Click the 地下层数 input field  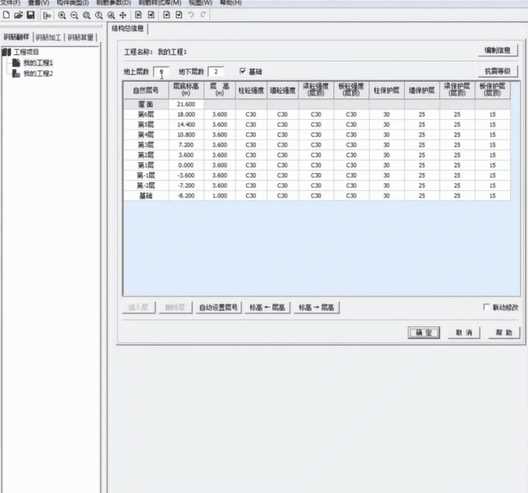(216, 71)
